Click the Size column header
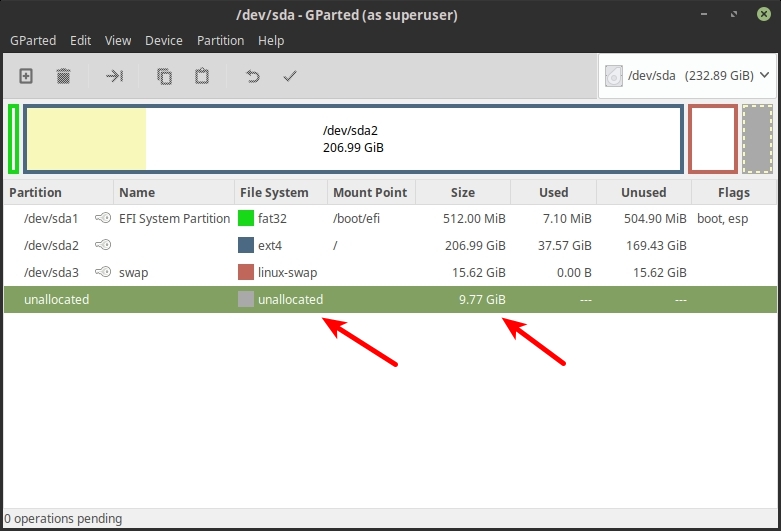The width and height of the screenshot is (781, 531). coord(463,192)
